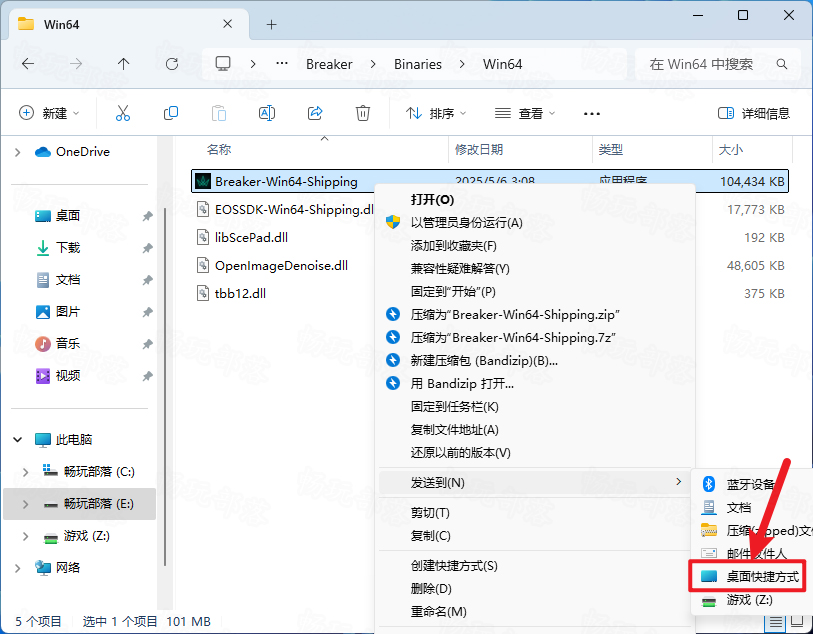
Task: Expand the 畅玩部落 (C:) drive node
Action: tap(25, 472)
